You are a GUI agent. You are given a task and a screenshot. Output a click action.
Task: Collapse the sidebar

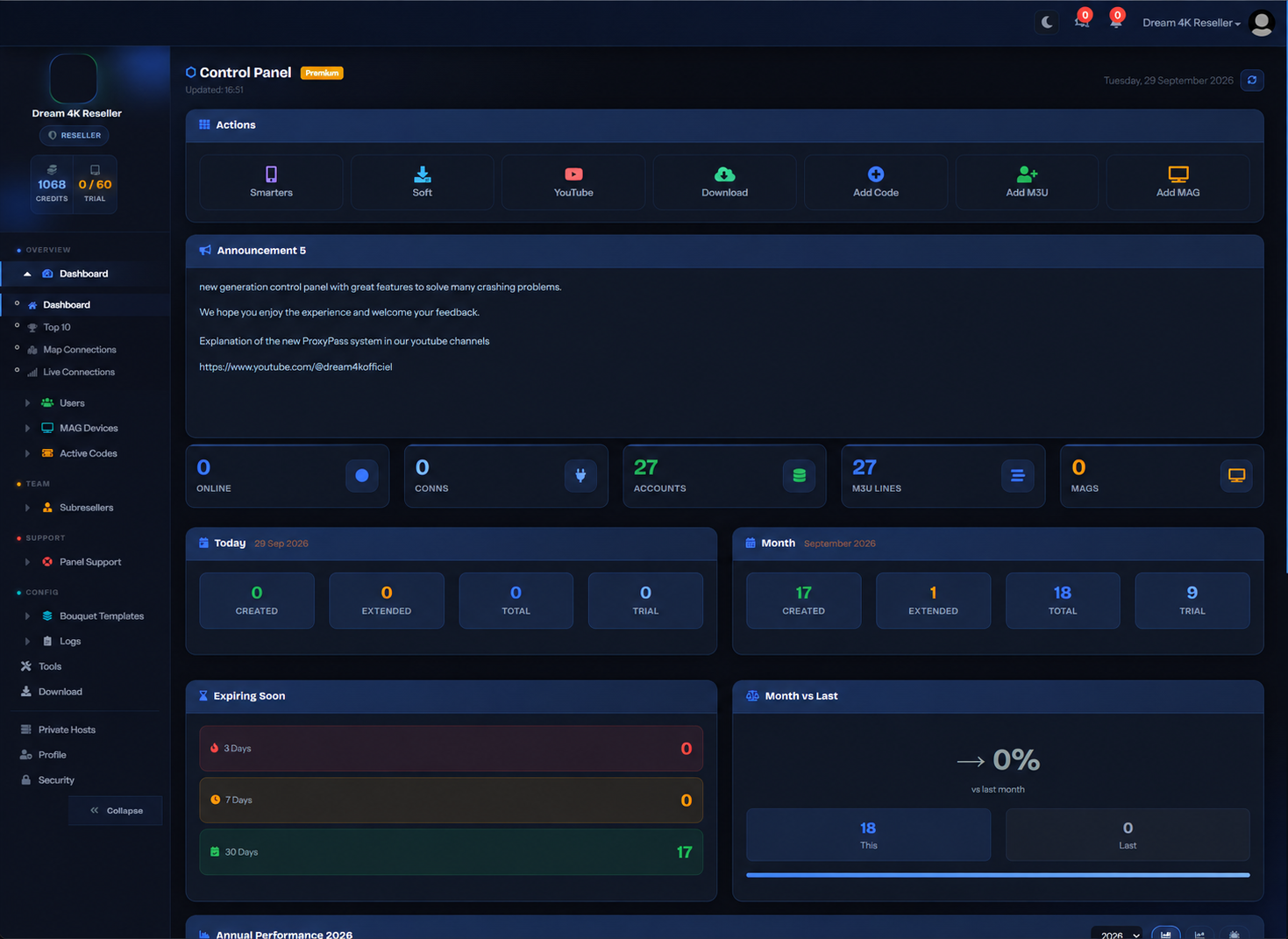[116, 811]
